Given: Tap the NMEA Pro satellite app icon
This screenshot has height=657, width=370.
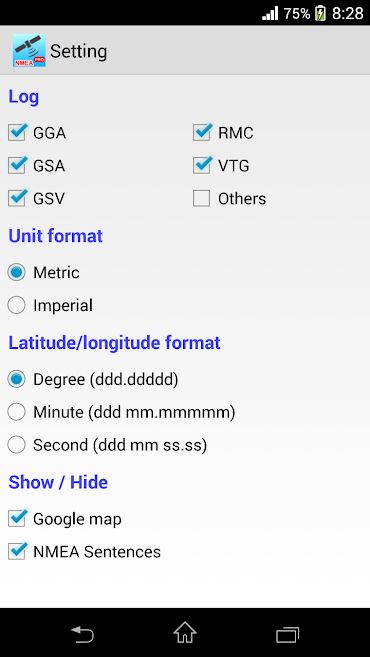Looking at the screenshot, I should 29,51.
